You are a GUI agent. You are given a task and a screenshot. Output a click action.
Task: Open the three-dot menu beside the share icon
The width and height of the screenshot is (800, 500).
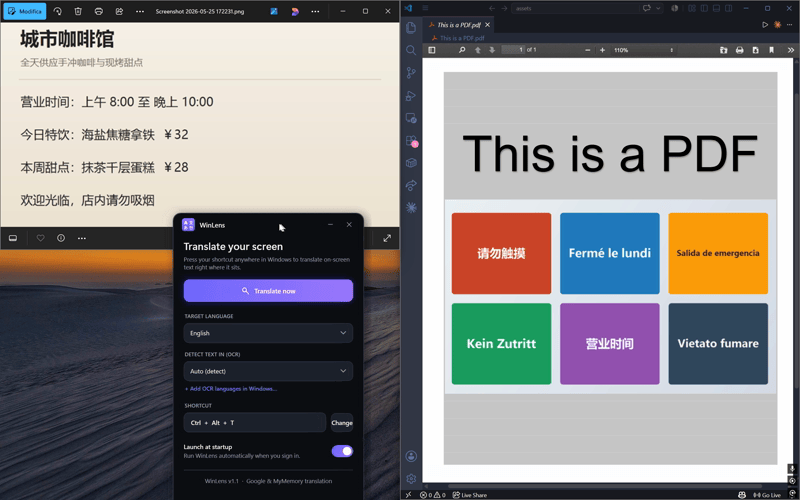click(x=140, y=11)
